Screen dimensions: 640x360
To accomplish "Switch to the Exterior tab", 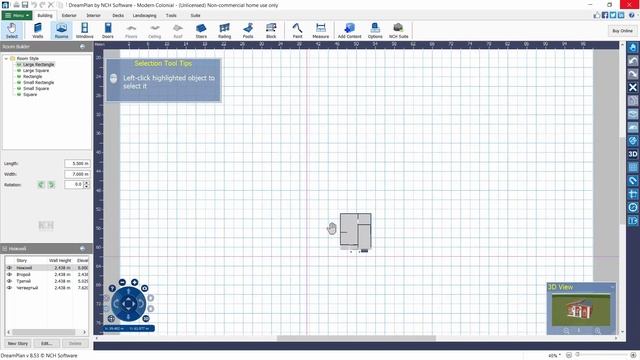I will click(x=69, y=16).
